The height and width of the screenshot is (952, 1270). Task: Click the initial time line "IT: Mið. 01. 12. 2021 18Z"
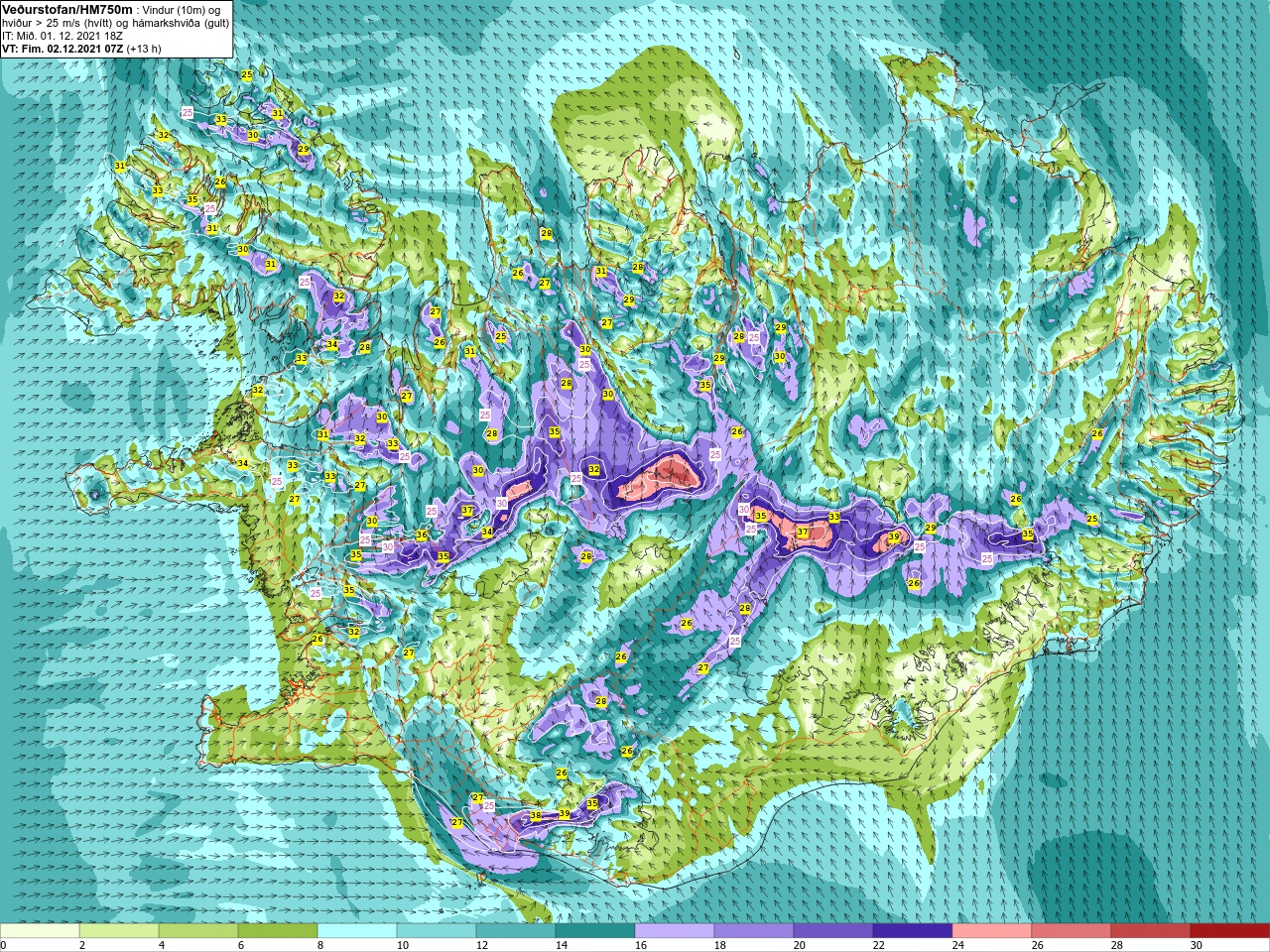pyautogui.click(x=62, y=35)
